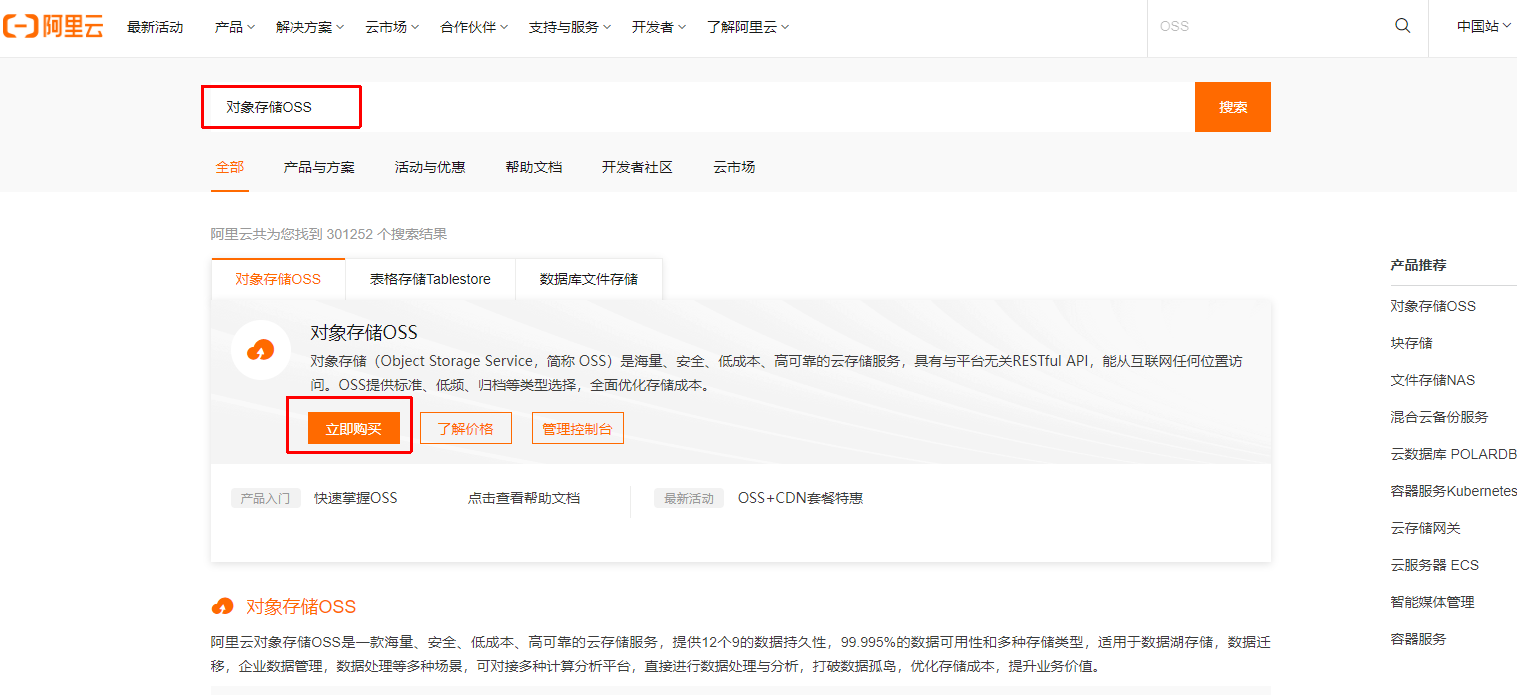The width and height of the screenshot is (1517, 695).
Task: Switch to the 表格存储Tablestore product tab
Action: (430, 279)
